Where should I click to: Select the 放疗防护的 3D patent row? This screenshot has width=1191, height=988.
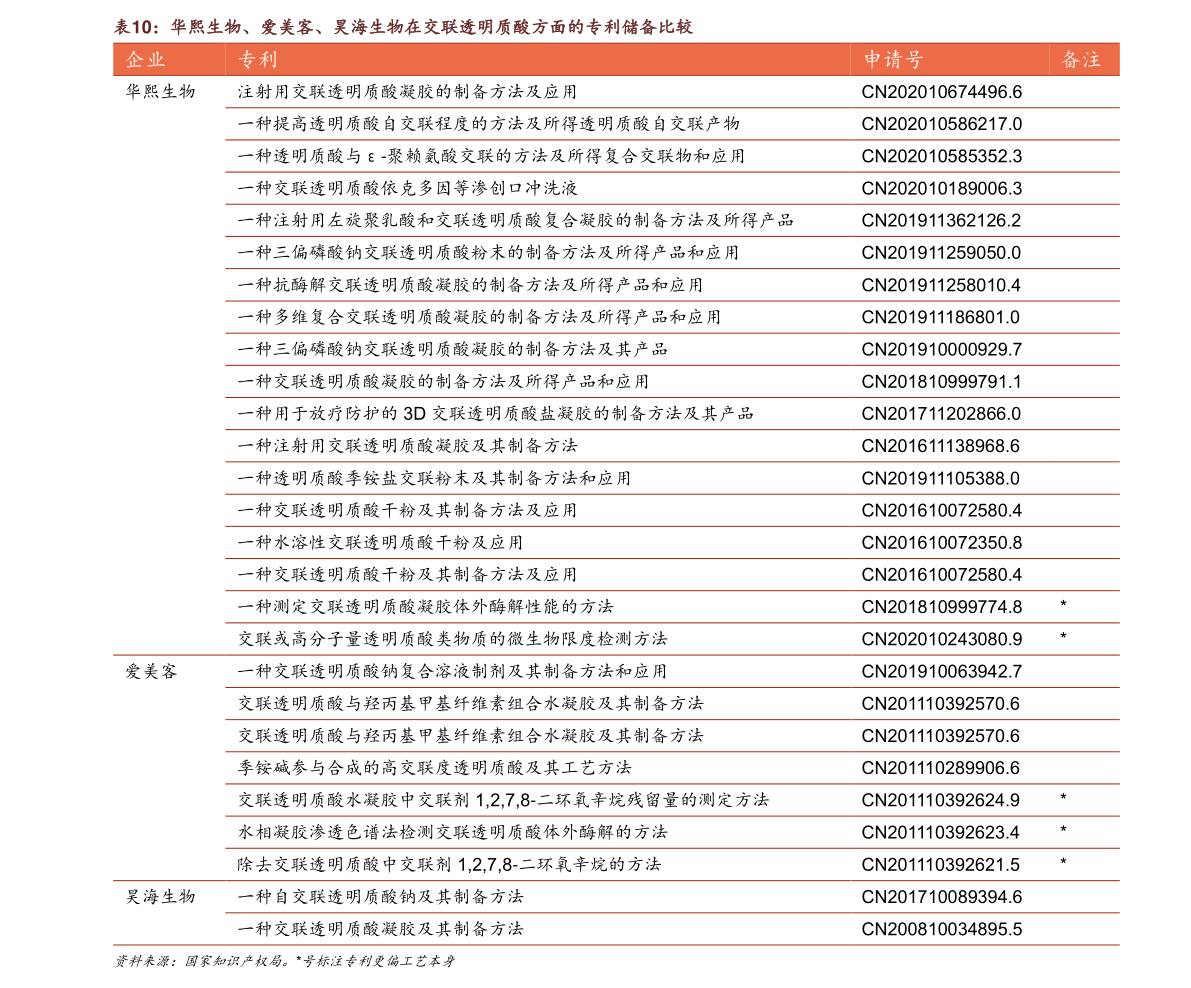point(495,414)
